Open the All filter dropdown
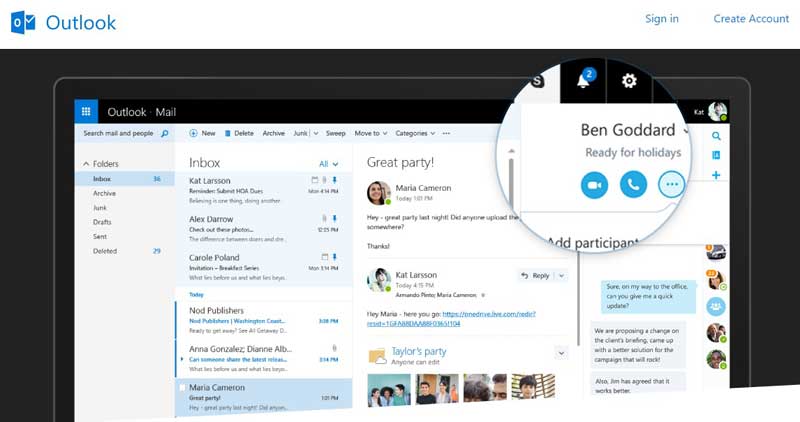The height and width of the screenshot is (422, 800). pyautogui.click(x=329, y=164)
